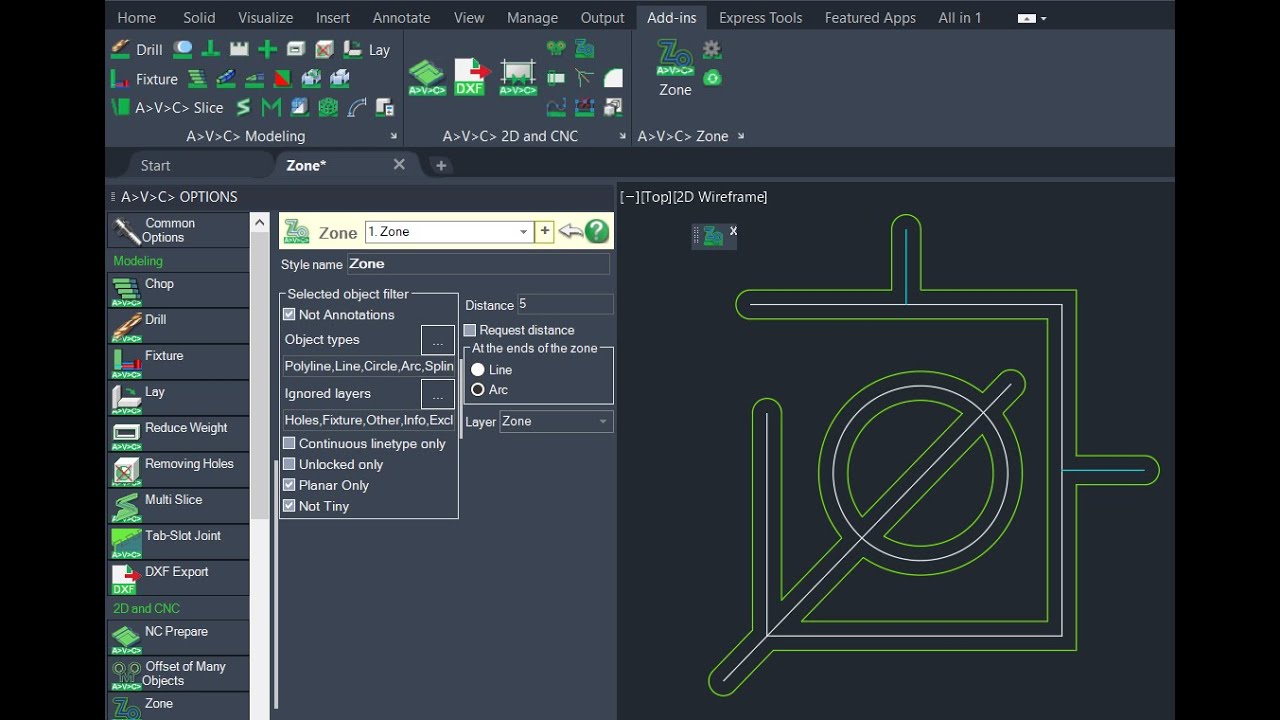The image size is (1280, 720).
Task: Open Reduce Weight options in sidebar
Action: click(x=178, y=434)
